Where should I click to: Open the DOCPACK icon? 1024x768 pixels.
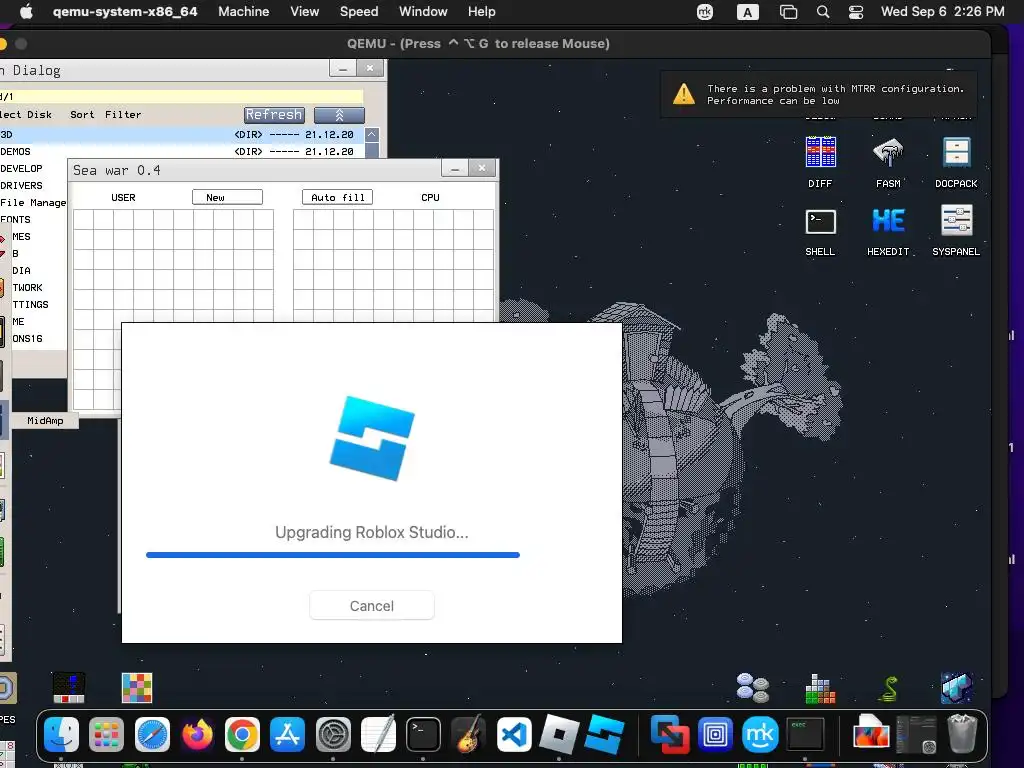pyautogui.click(x=956, y=162)
